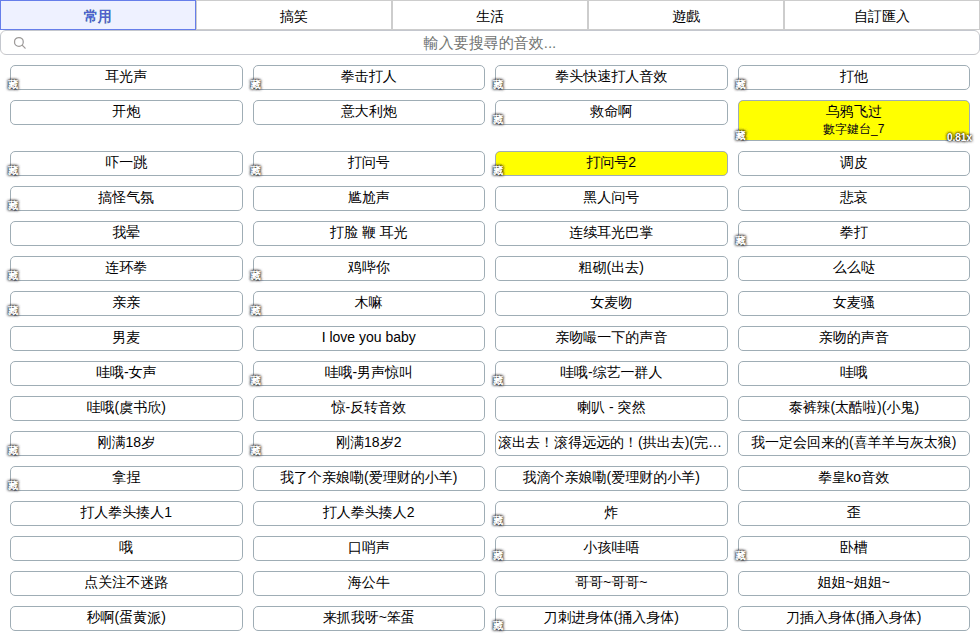Switch to the 常用 tab

(98, 16)
